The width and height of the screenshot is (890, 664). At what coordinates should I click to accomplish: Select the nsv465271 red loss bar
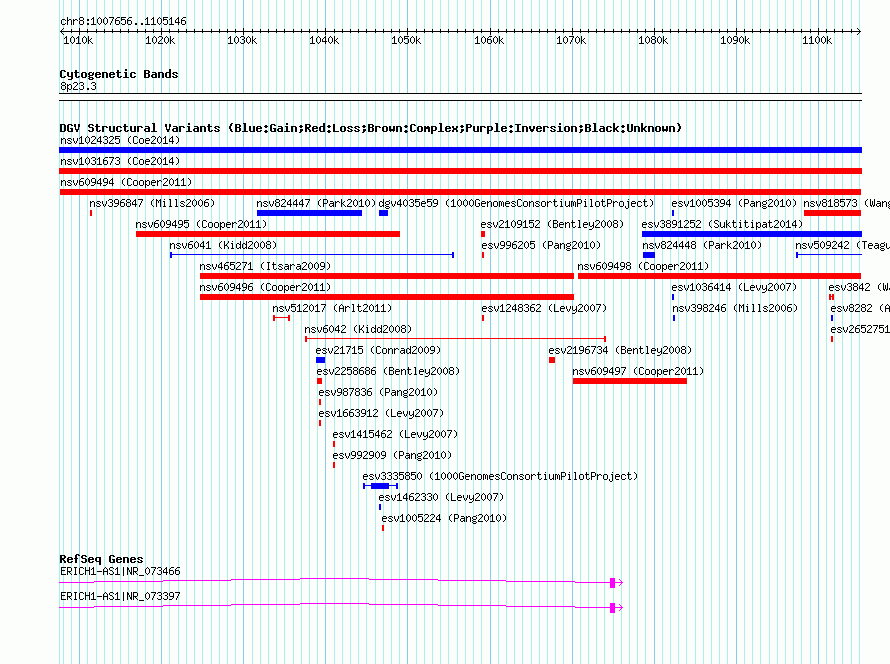(x=387, y=276)
